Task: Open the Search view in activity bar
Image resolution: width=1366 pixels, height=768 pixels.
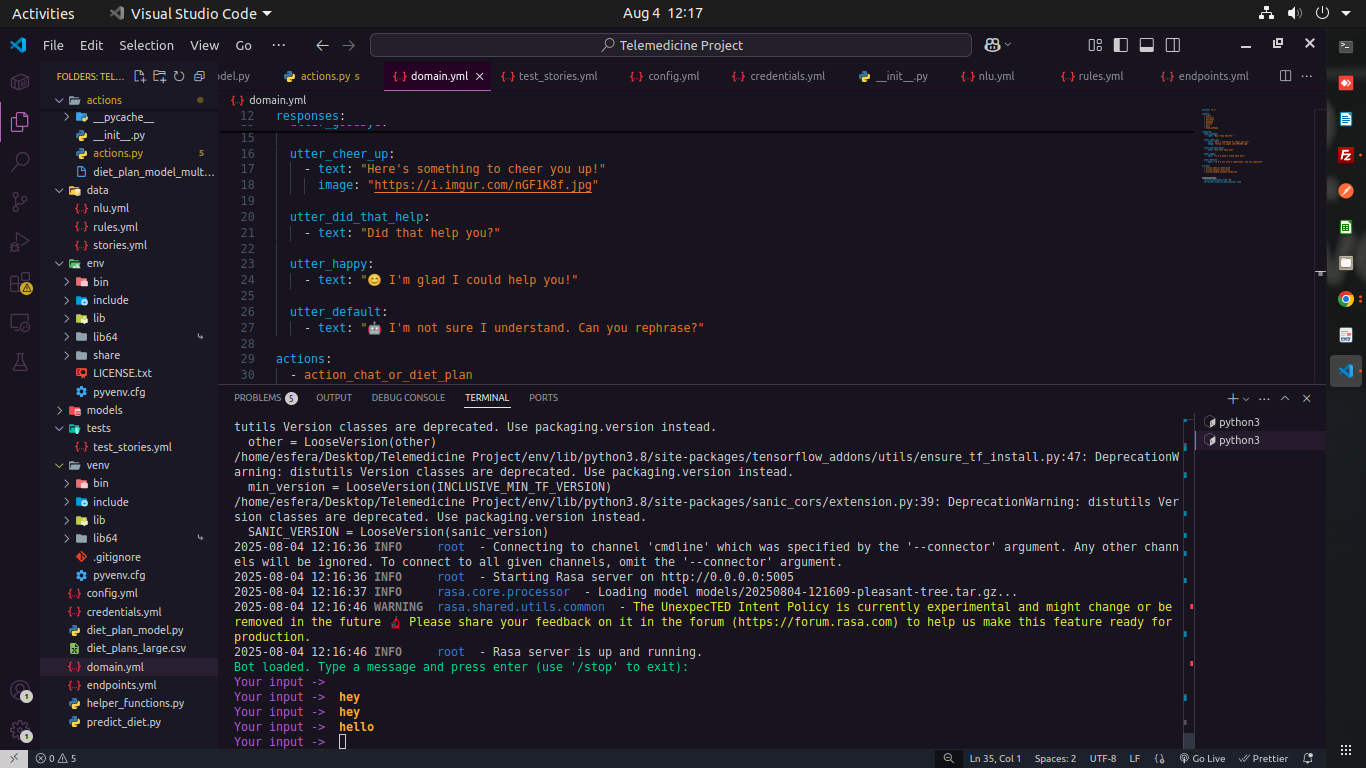Action: click(x=19, y=161)
